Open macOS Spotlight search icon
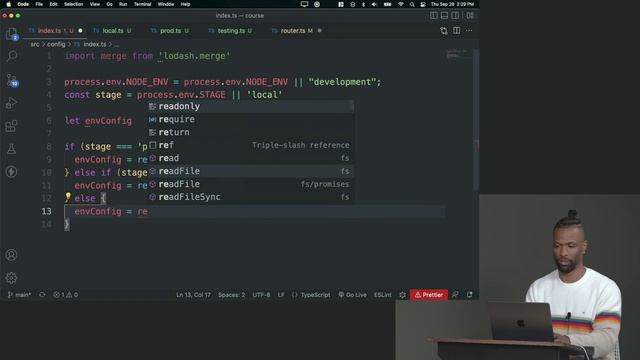This screenshot has height=360, width=640. [x=412, y=4]
